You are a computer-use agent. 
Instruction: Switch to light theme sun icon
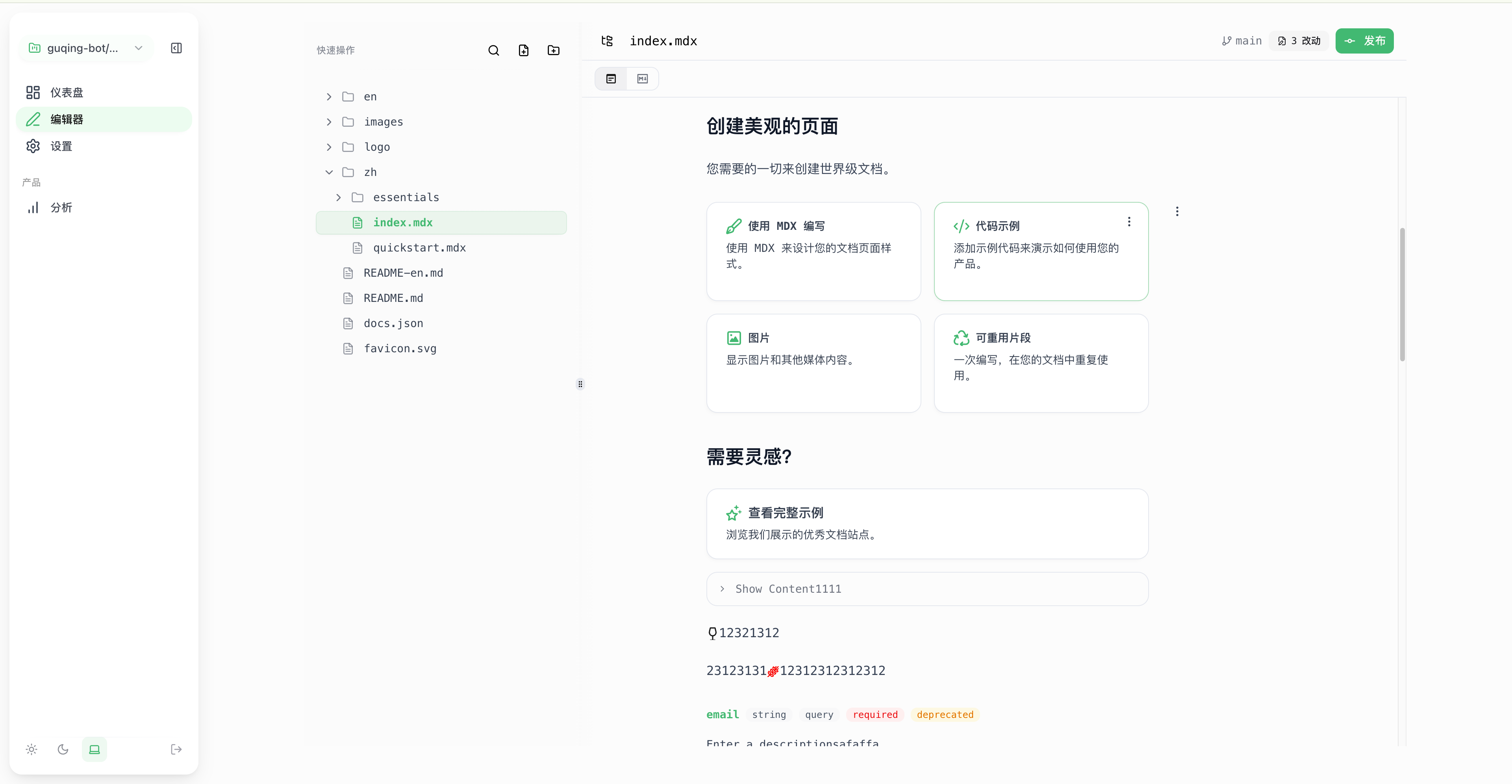(x=31, y=749)
